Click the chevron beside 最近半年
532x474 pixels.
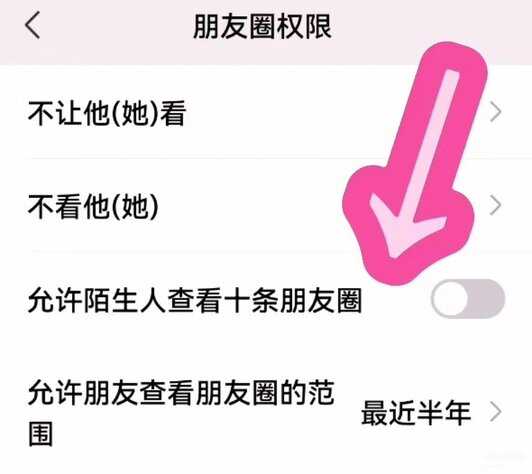click(x=496, y=412)
